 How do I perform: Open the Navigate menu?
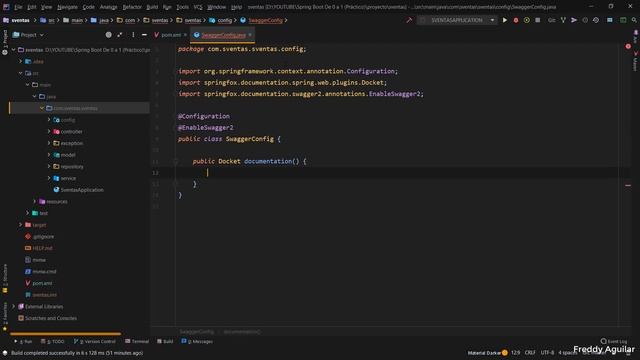[x=67, y=7]
